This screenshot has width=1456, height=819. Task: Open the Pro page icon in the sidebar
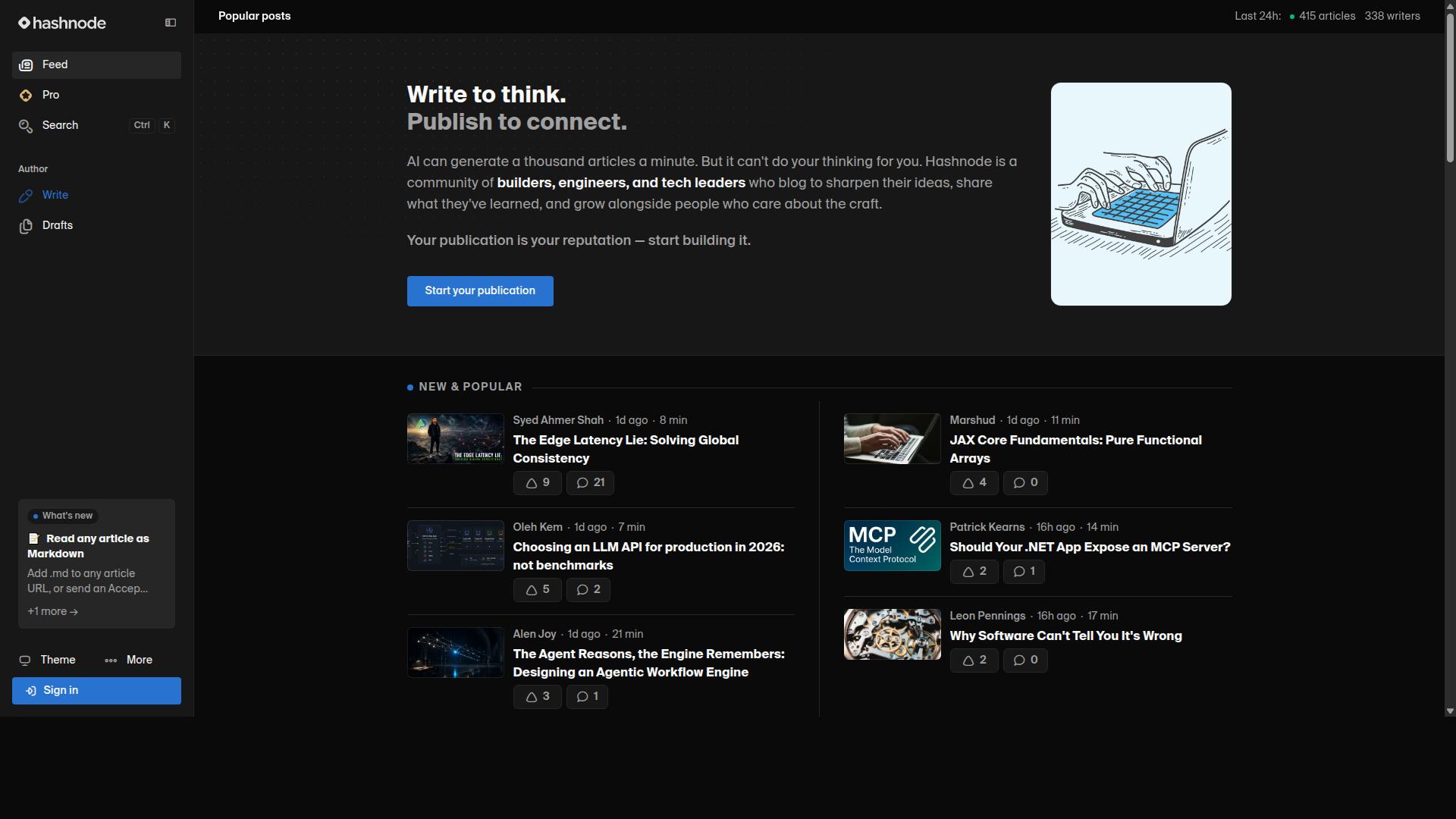click(x=26, y=96)
